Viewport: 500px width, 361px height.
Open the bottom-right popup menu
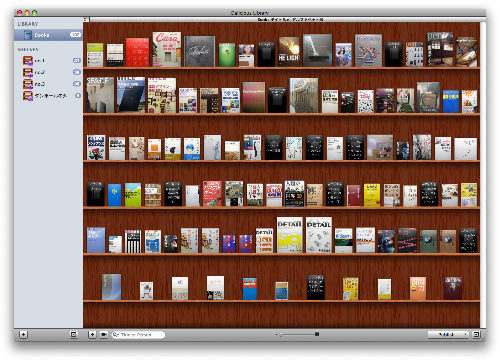448,334
